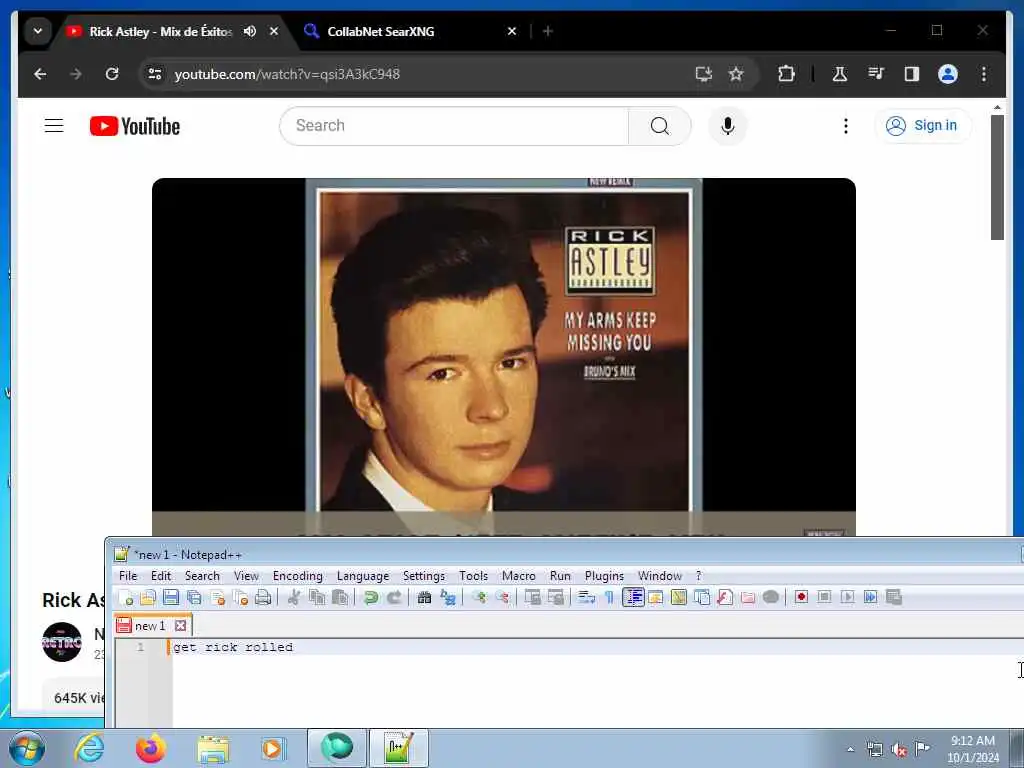The width and height of the screenshot is (1024, 768).
Task: Search with your voice microphone button
Action: [728, 125]
